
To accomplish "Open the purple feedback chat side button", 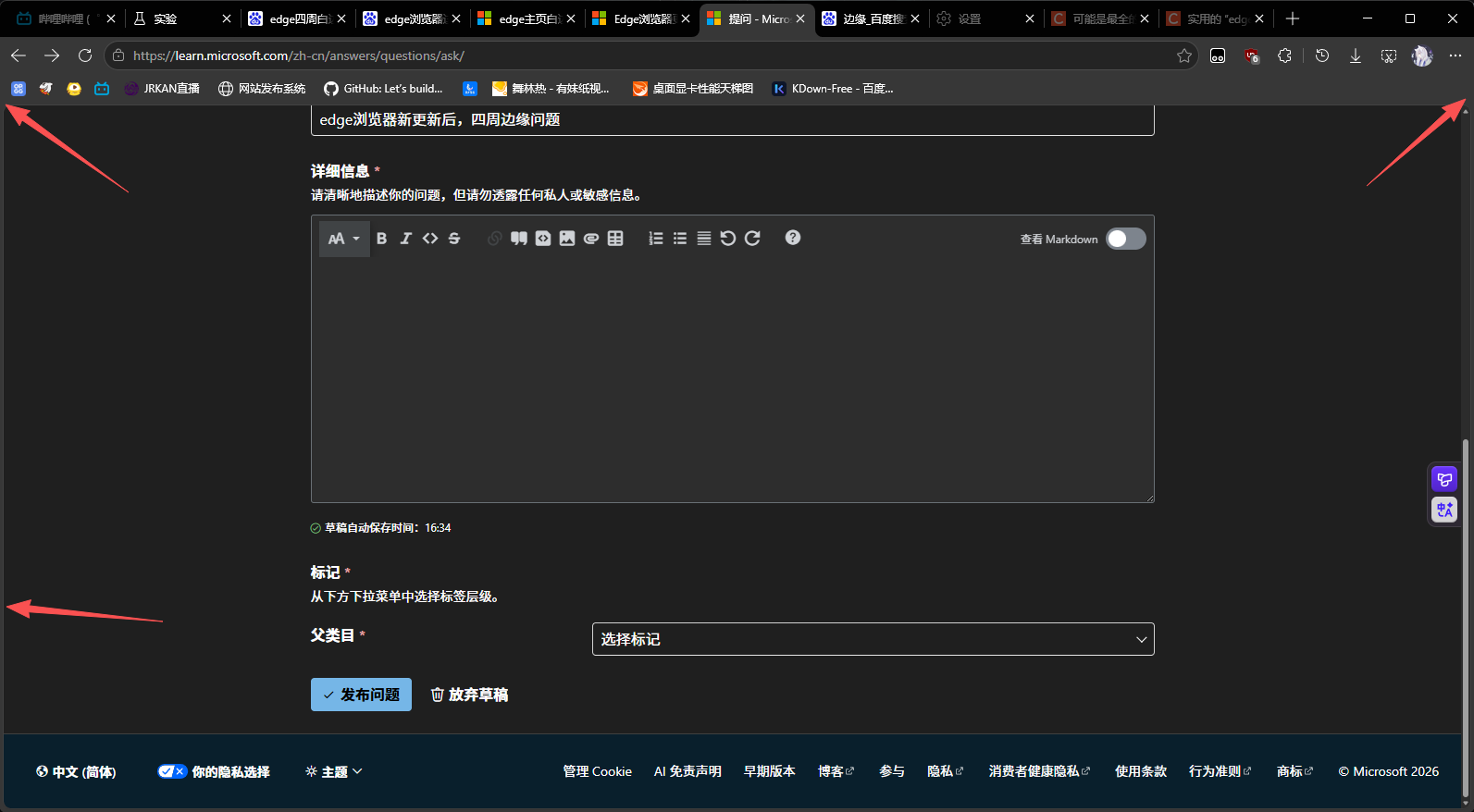I will click(x=1444, y=479).
